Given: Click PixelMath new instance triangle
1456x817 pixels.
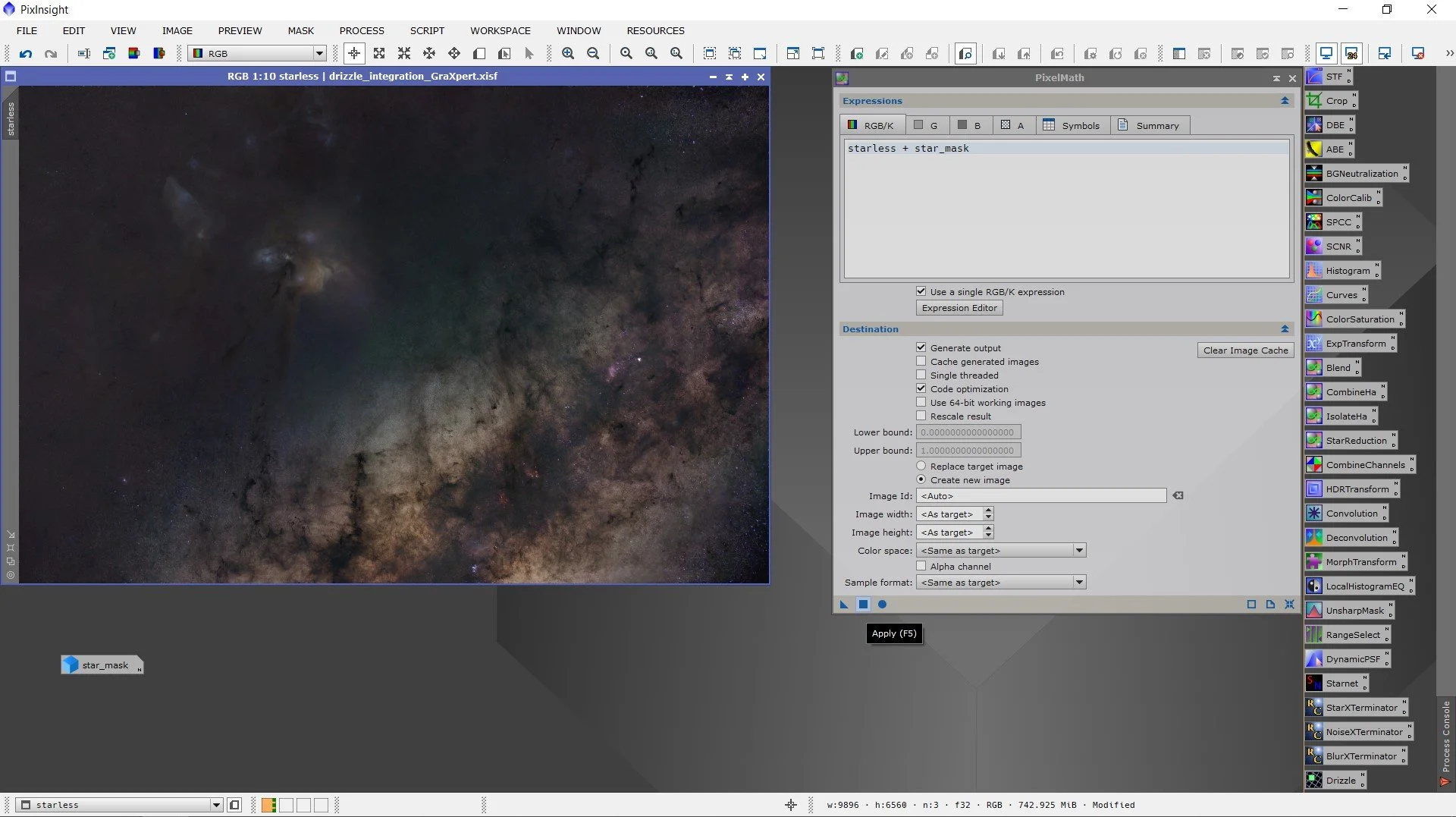Looking at the screenshot, I should pos(844,605).
